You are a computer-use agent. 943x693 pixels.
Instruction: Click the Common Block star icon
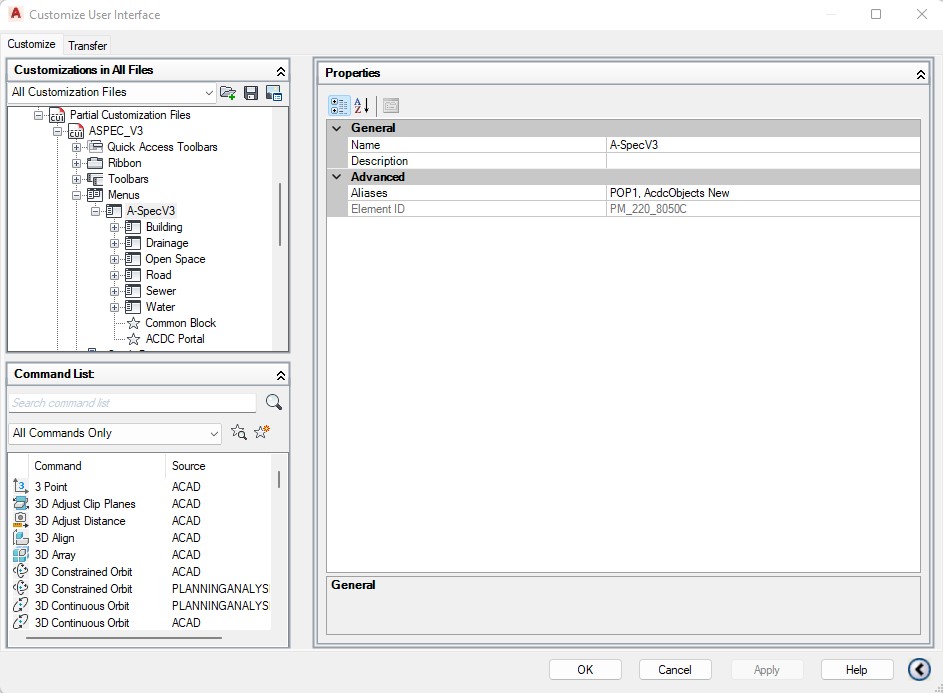click(134, 323)
